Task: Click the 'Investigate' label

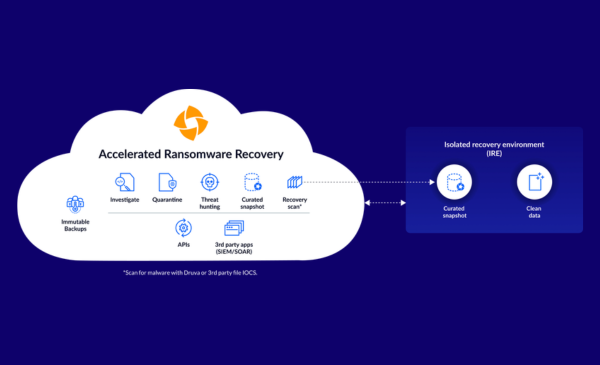Action: tap(125, 200)
